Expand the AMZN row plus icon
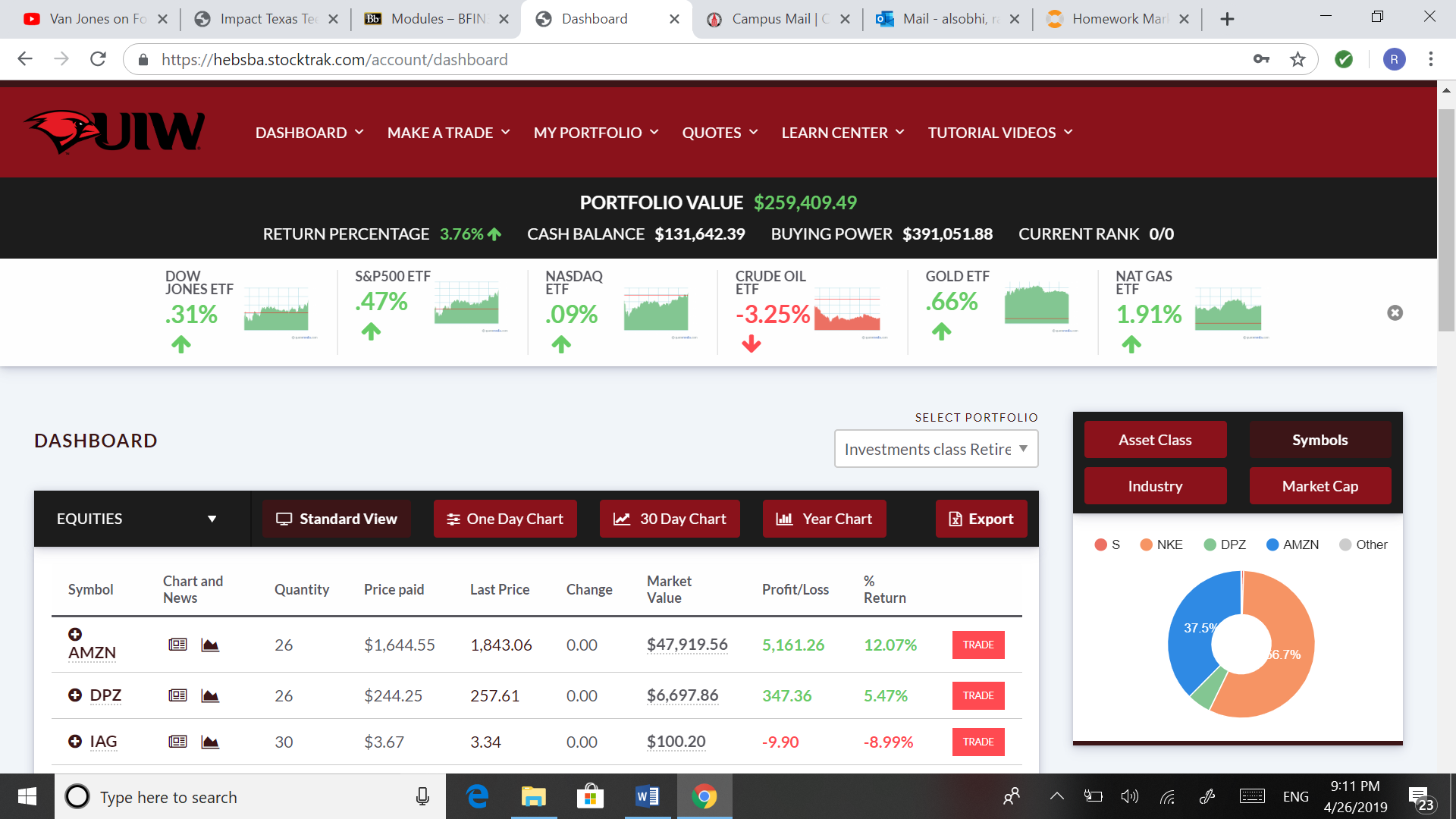 [x=75, y=634]
